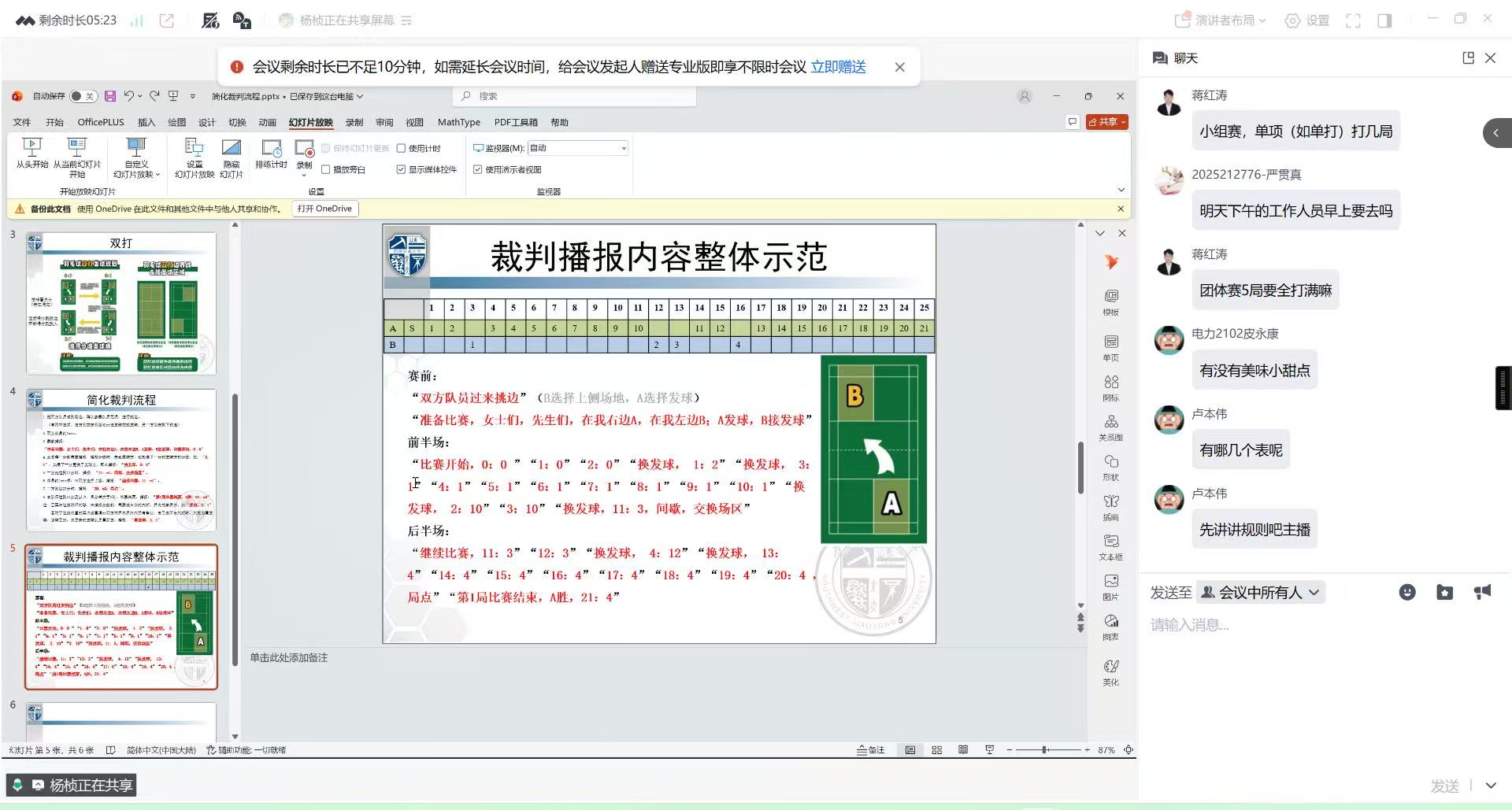Click the 排练计时 rehearse timings icon
Screen dimensions: 1512x810
coord(271,150)
